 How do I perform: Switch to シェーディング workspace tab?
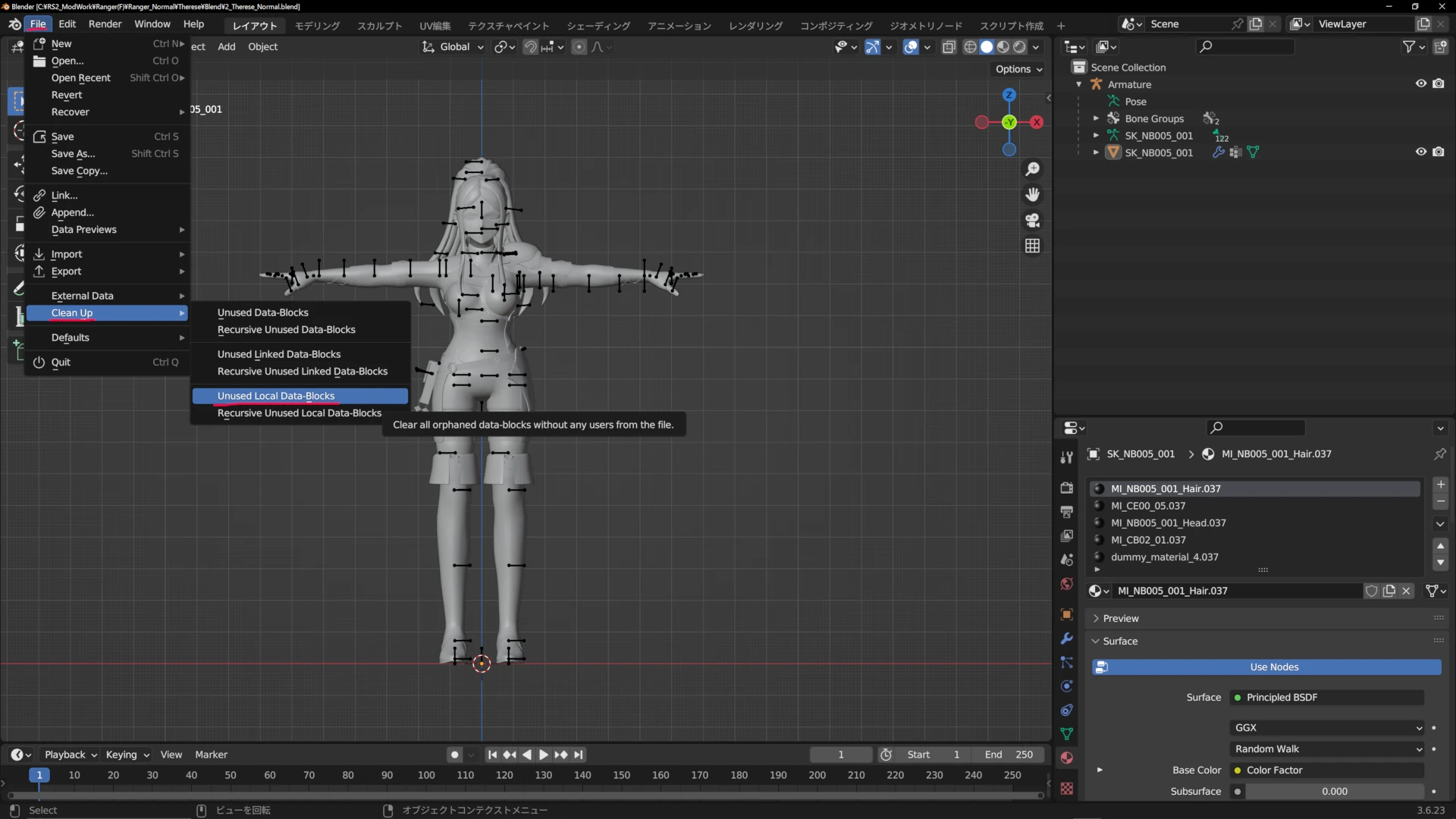tap(598, 26)
